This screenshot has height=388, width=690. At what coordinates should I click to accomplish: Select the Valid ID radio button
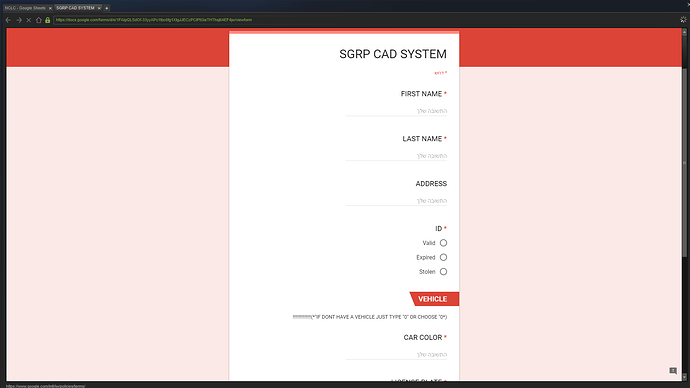click(443, 243)
